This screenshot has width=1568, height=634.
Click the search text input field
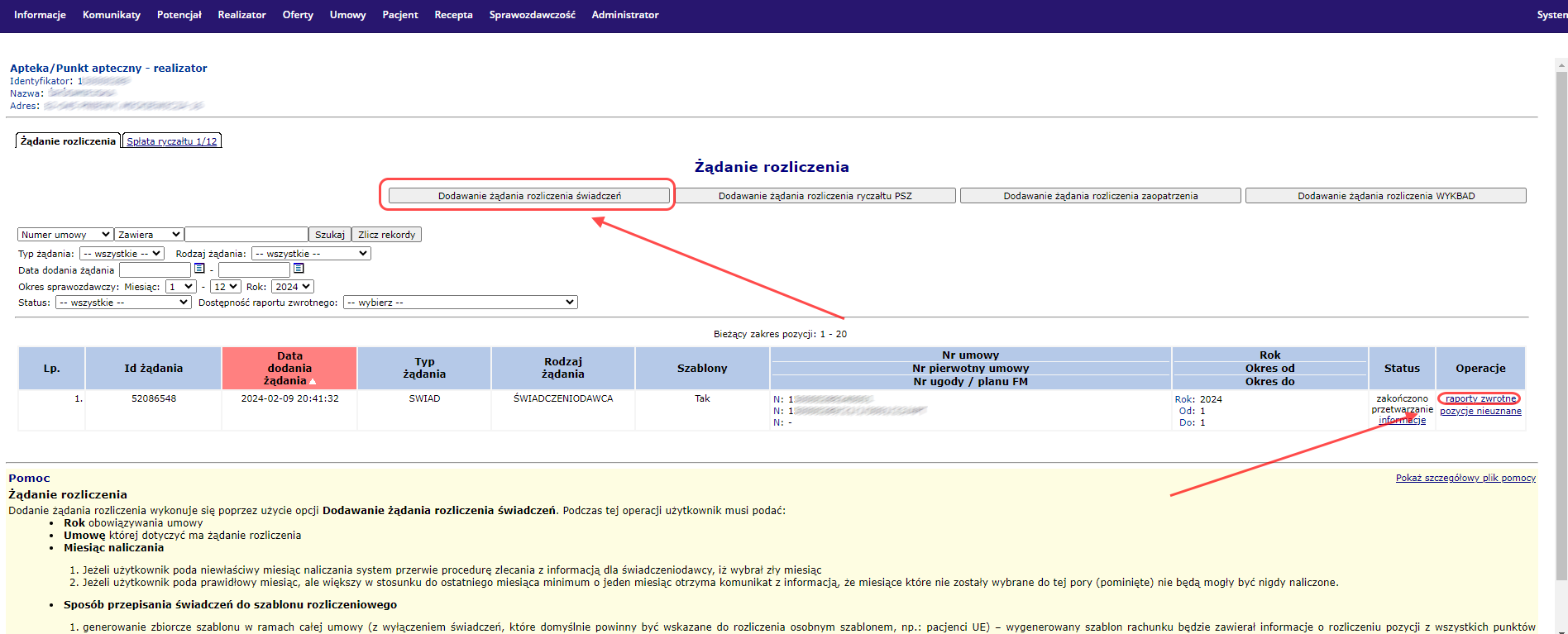click(x=246, y=235)
